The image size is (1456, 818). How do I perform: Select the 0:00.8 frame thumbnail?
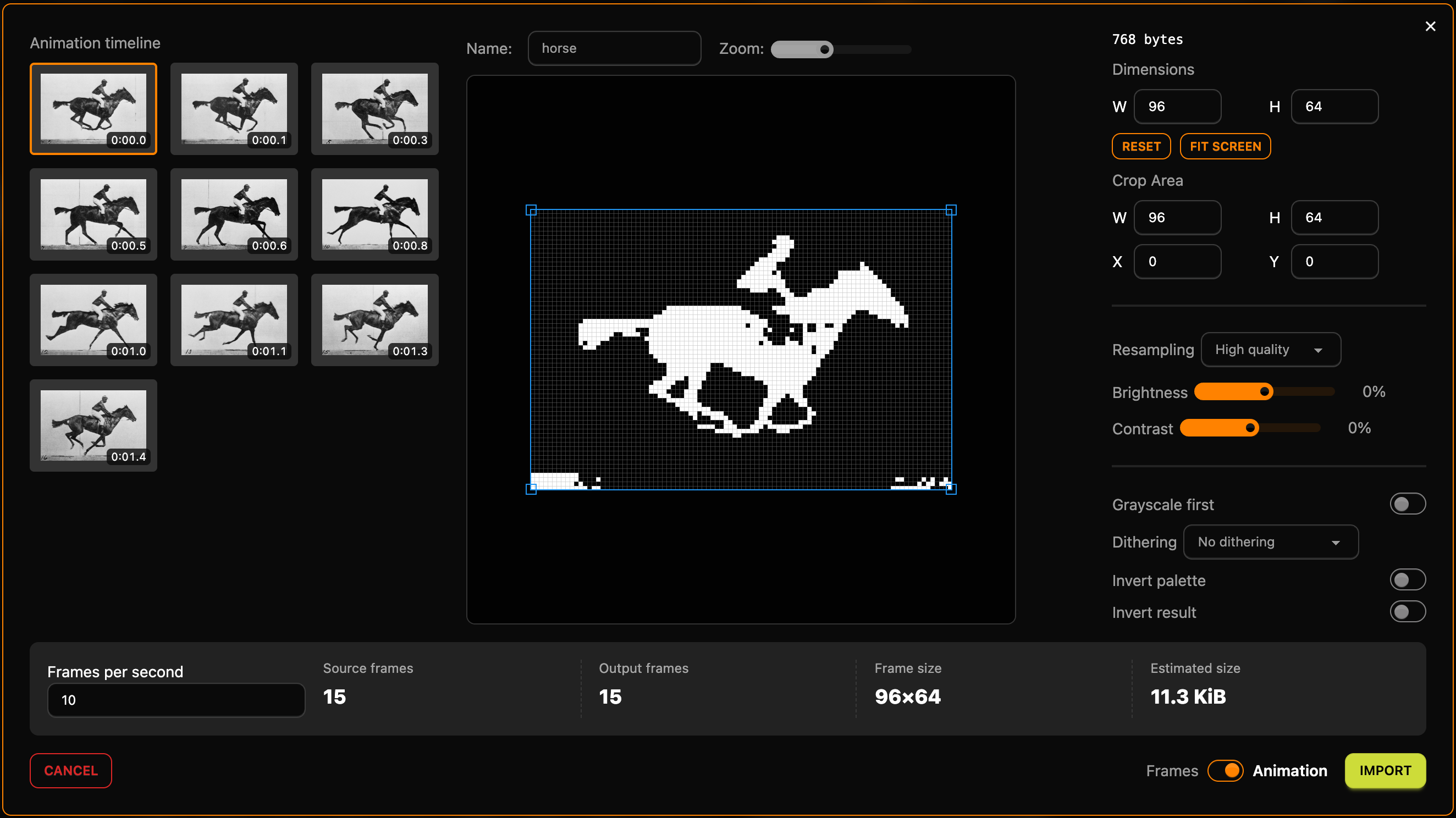[x=375, y=214]
